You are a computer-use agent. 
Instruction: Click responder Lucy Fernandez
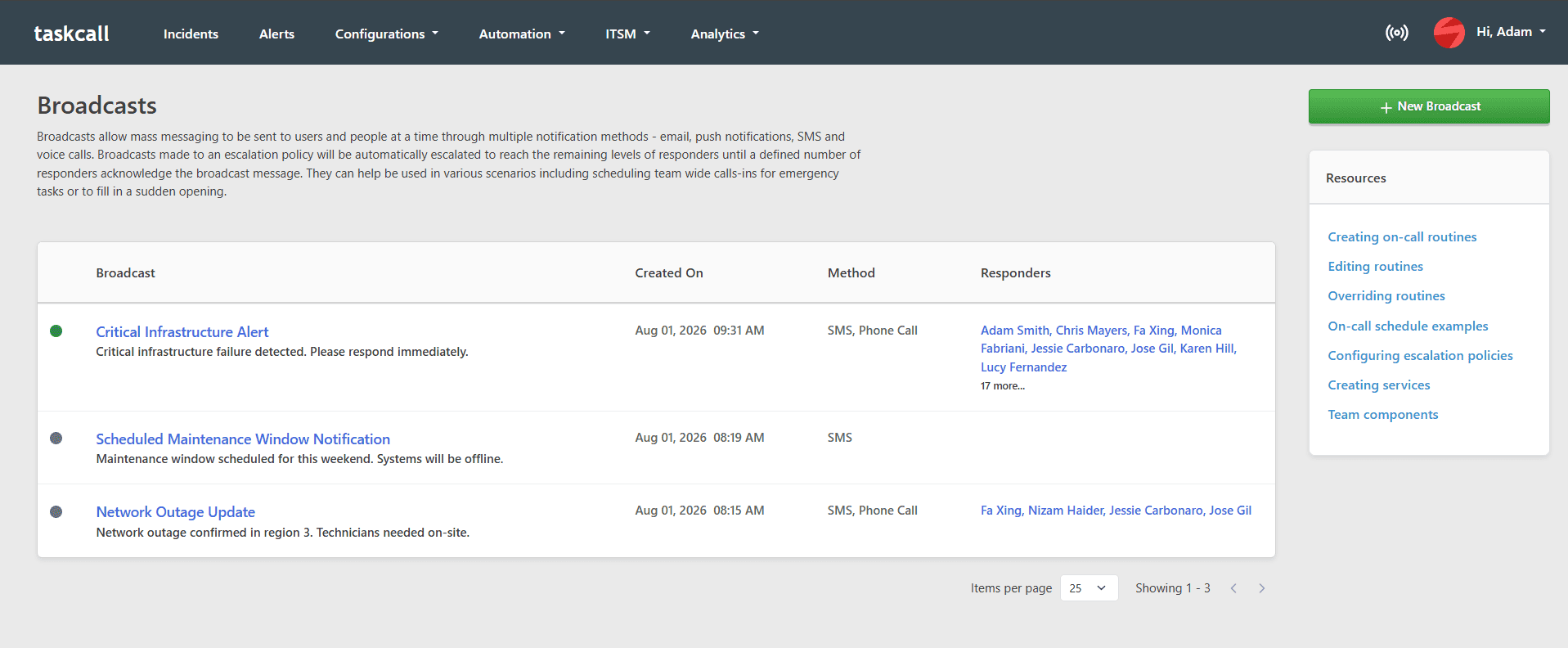tap(1024, 367)
